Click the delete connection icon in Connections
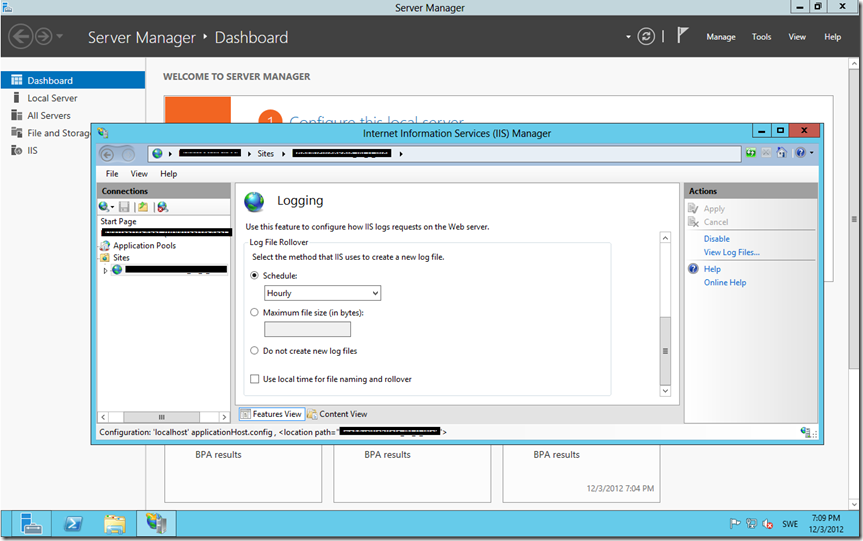This screenshot has width=863, height=541. (162, 206)
